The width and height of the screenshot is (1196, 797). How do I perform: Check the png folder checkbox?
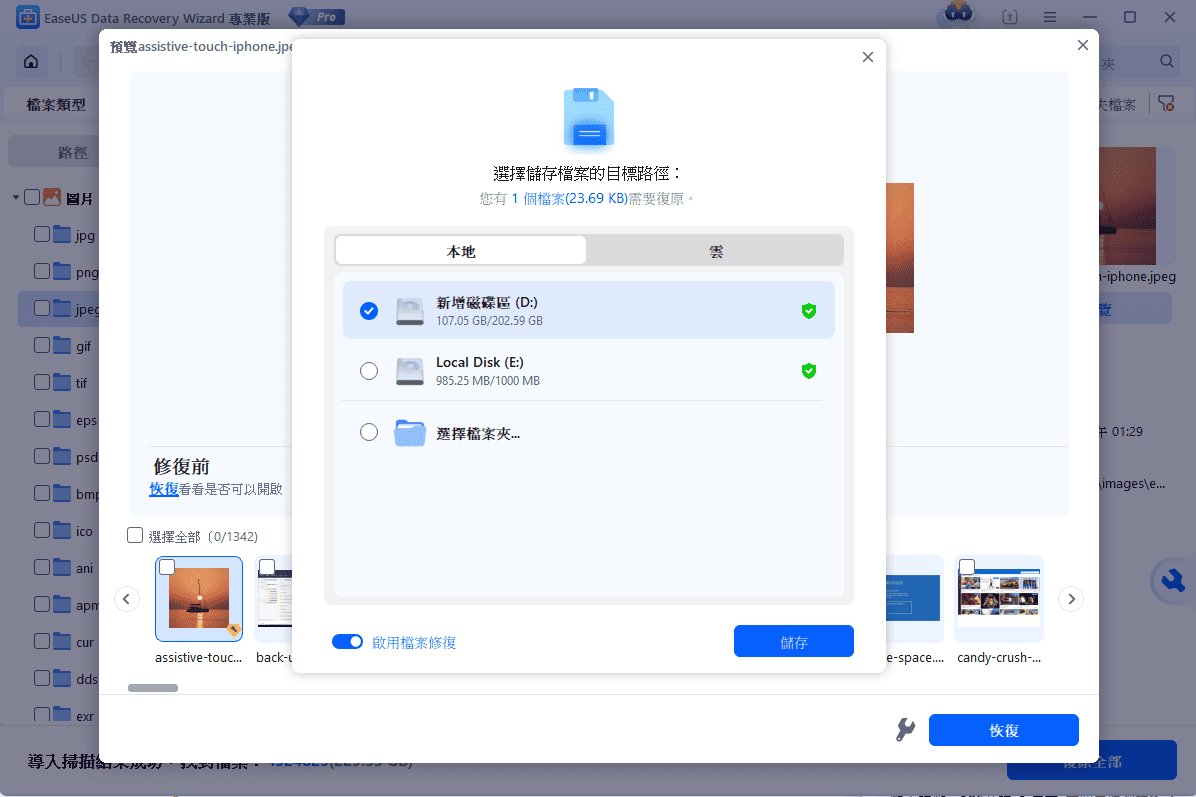click(42, 271)
